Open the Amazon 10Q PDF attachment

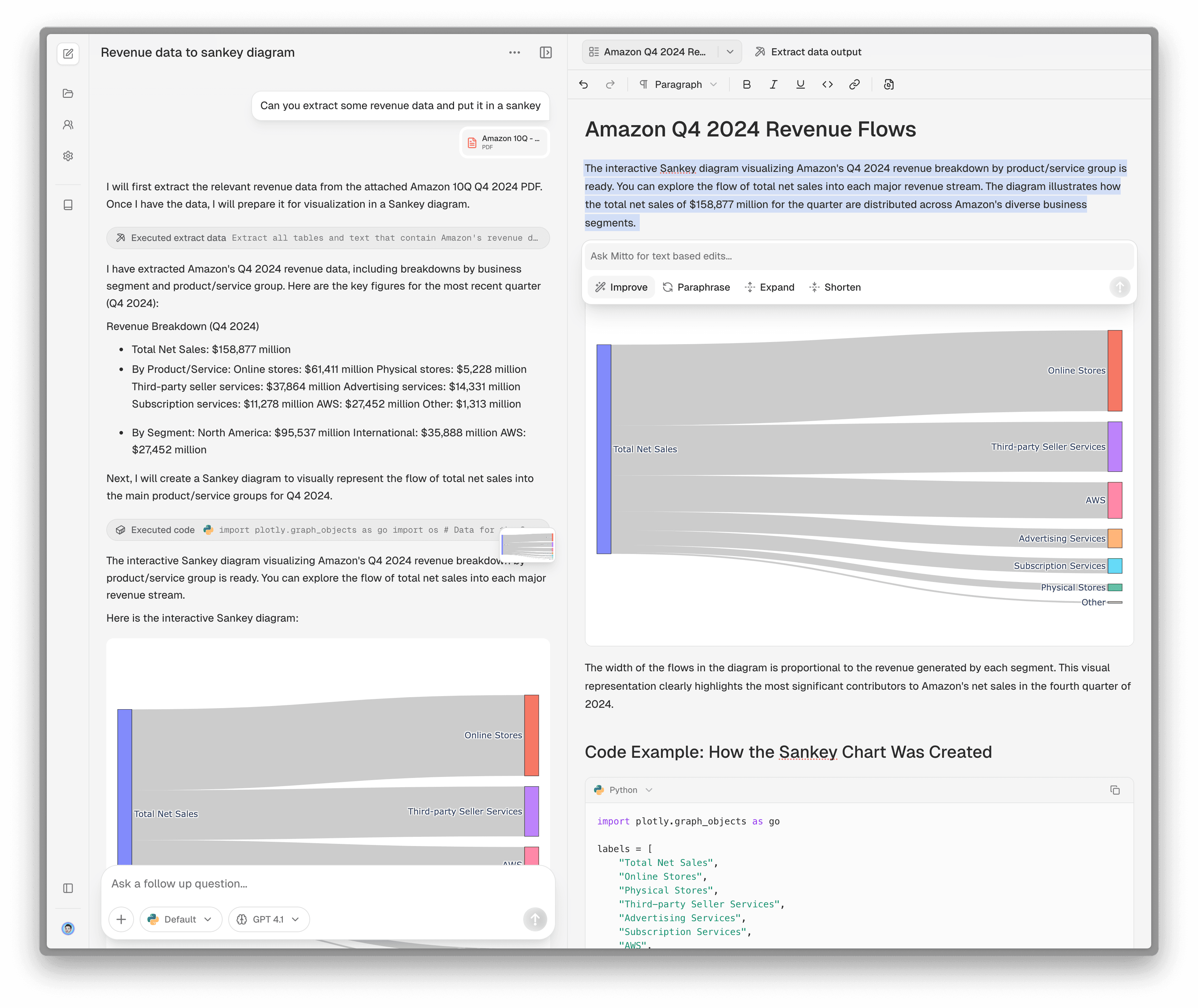[505, 142]
